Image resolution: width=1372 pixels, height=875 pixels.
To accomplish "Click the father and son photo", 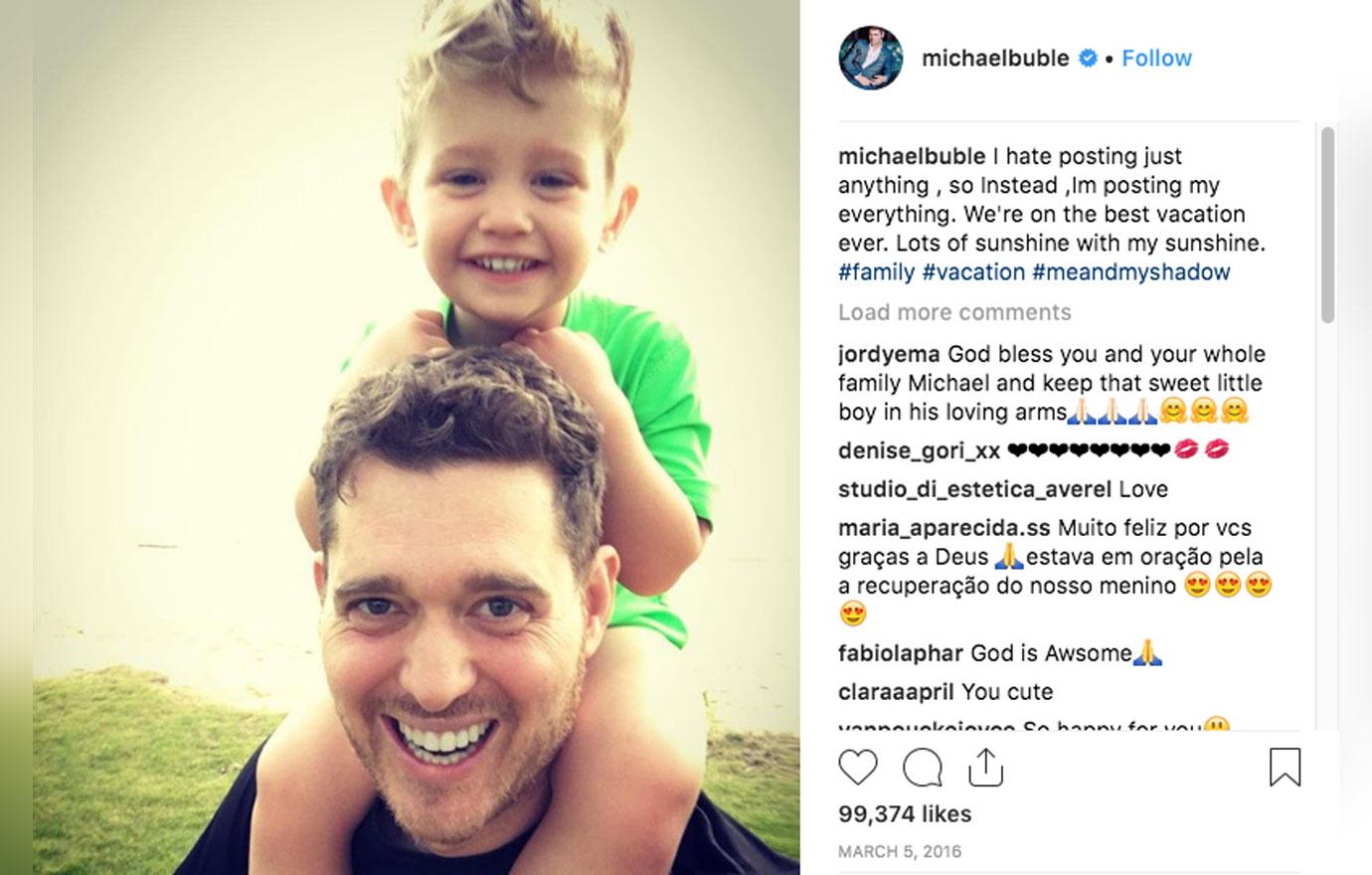I will point(417,437).
